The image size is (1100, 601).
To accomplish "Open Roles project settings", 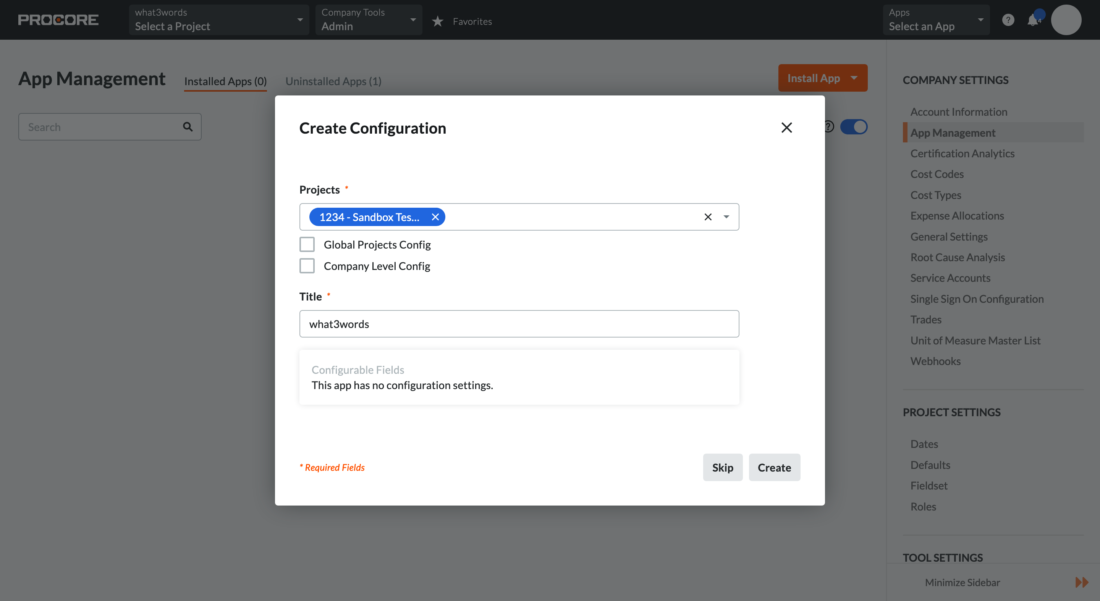I will [923, 506].
